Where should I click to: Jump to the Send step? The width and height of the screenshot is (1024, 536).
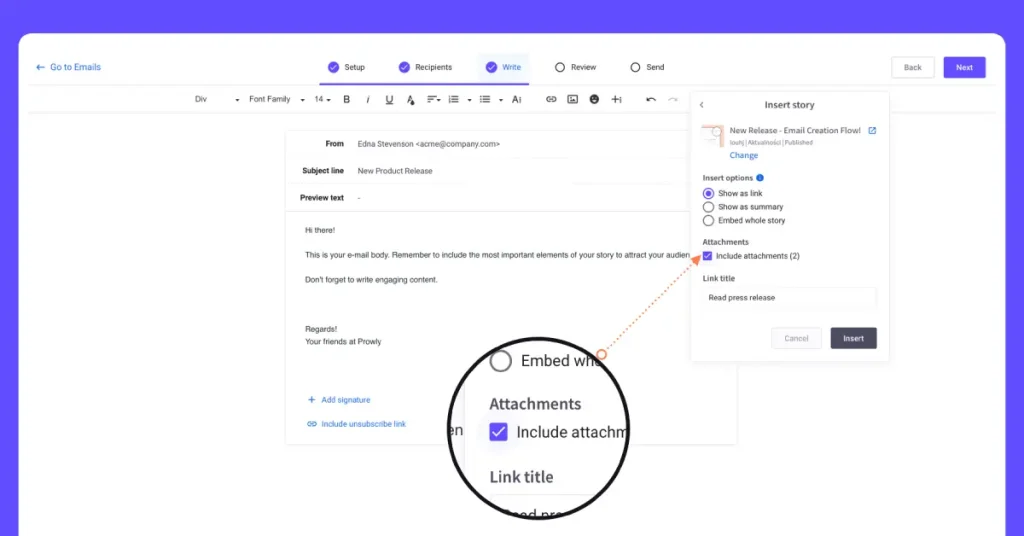(x=647, y=67)
